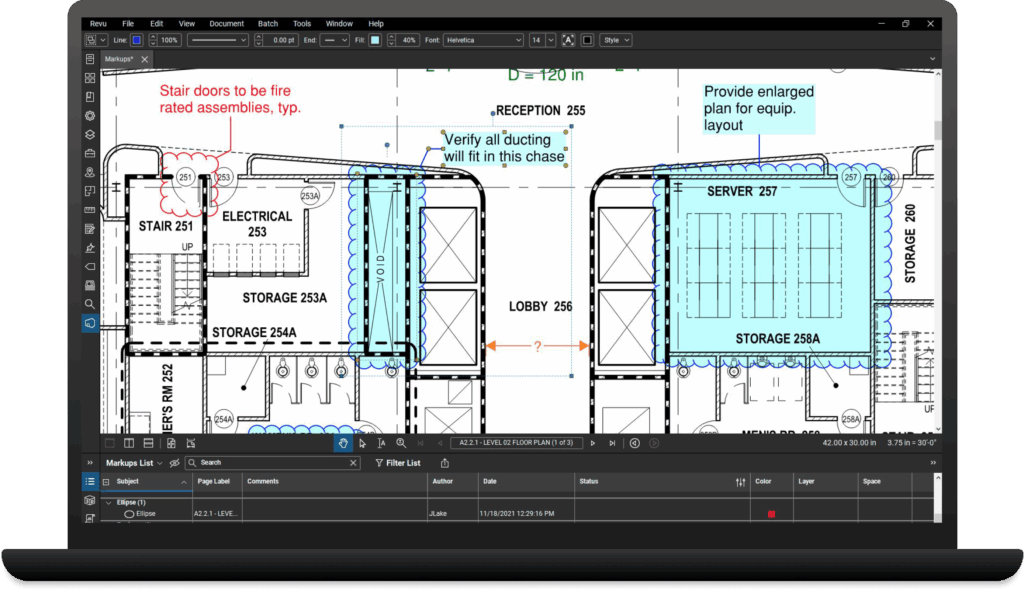This screenshot has width=1024, height=591.
Task: Toggle split view vertical layout button
Action: [x=129, y=443]
